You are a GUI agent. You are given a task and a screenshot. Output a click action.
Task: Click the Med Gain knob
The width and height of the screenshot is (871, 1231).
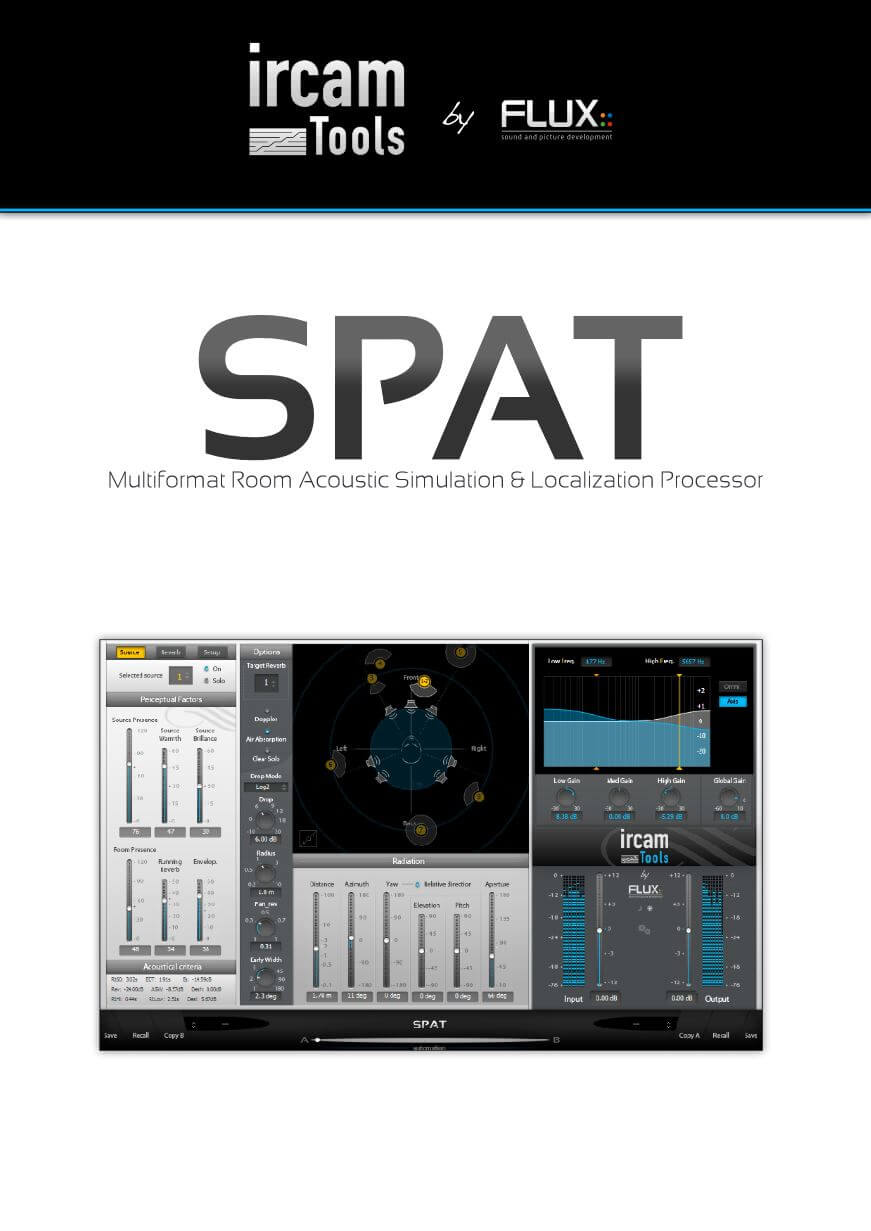(x=619, y=796)
